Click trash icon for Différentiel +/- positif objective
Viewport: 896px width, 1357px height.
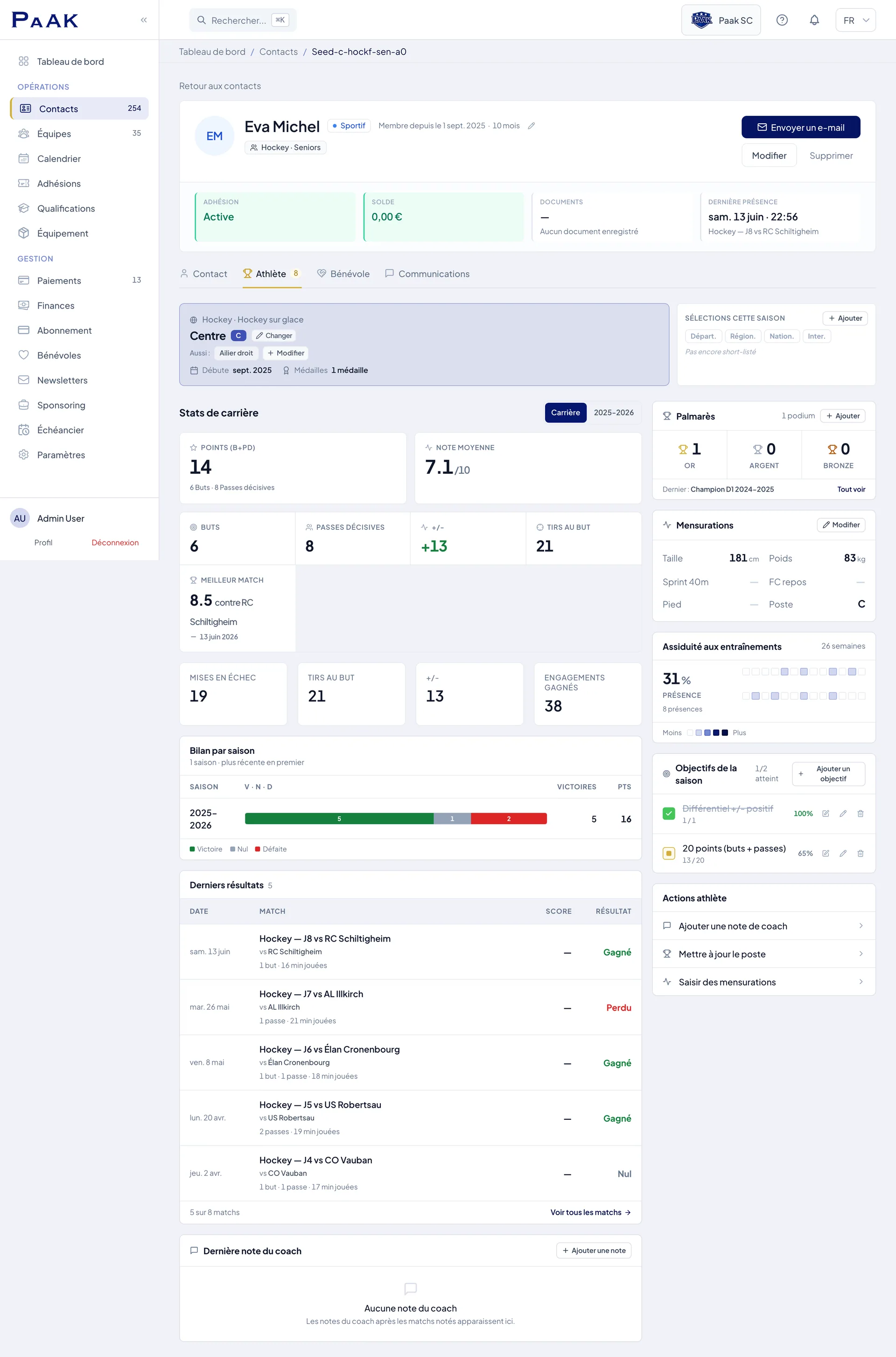[x=860, y=813]
